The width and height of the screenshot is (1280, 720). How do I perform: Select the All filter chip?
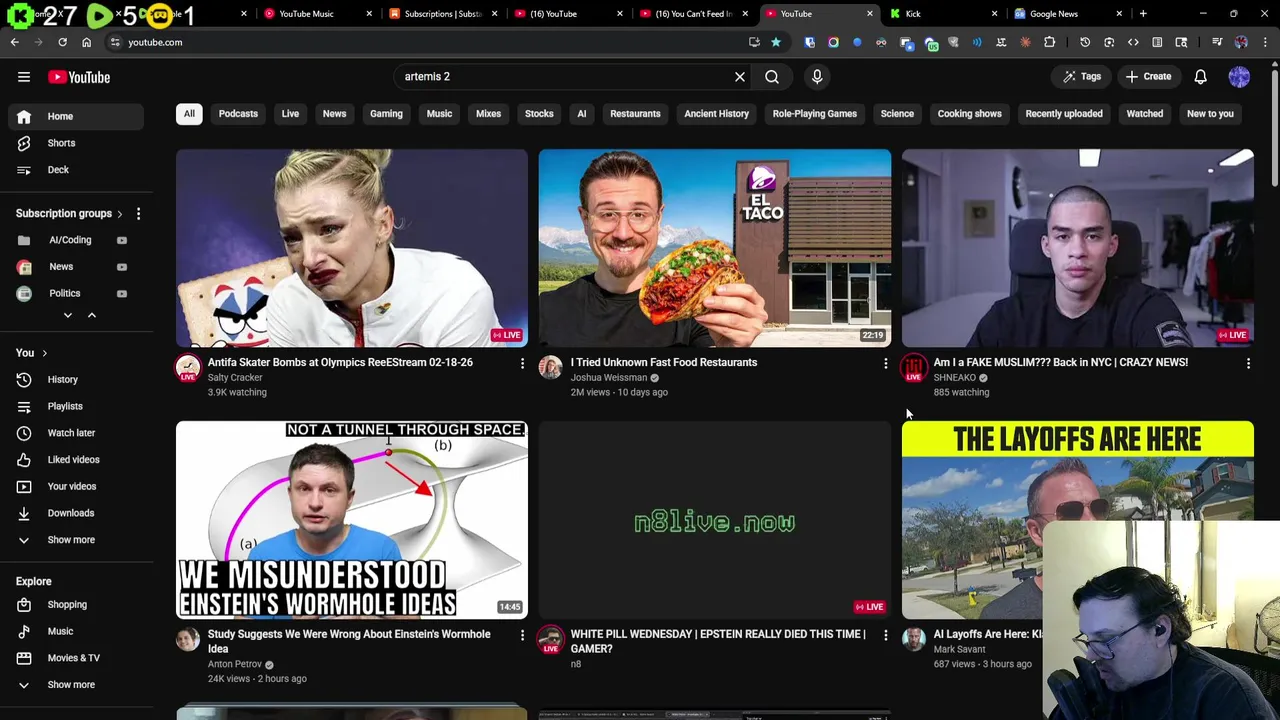[189, 114]
